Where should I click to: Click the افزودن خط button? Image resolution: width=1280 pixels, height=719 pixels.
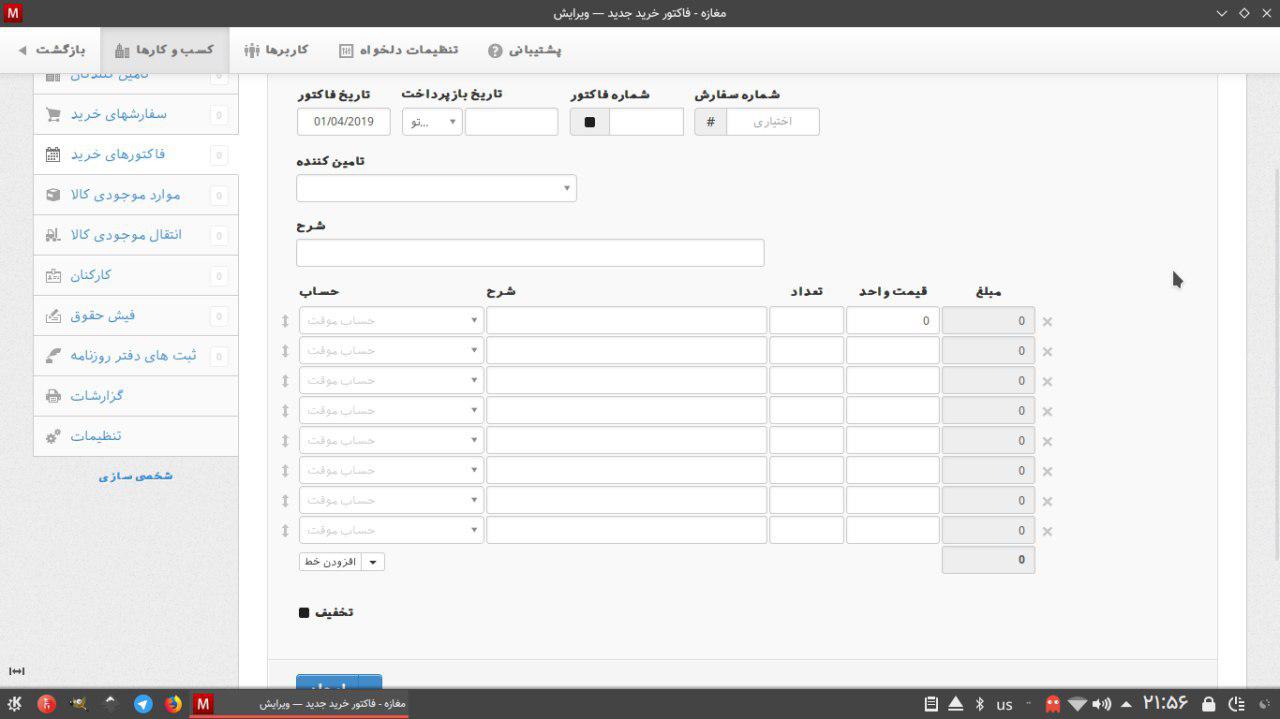(x=330, y=562)
